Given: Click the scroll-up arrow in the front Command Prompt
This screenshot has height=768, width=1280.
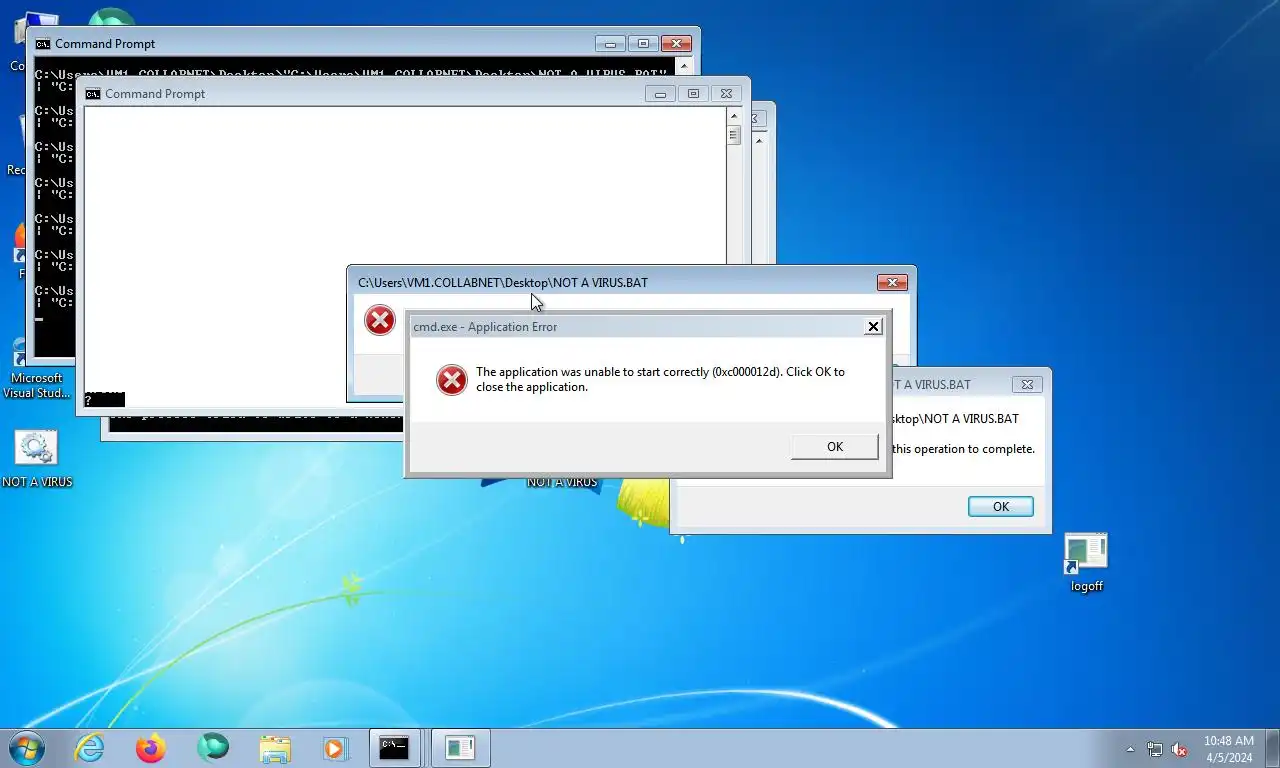Looking at the screenshot, I should click(733, 115).
